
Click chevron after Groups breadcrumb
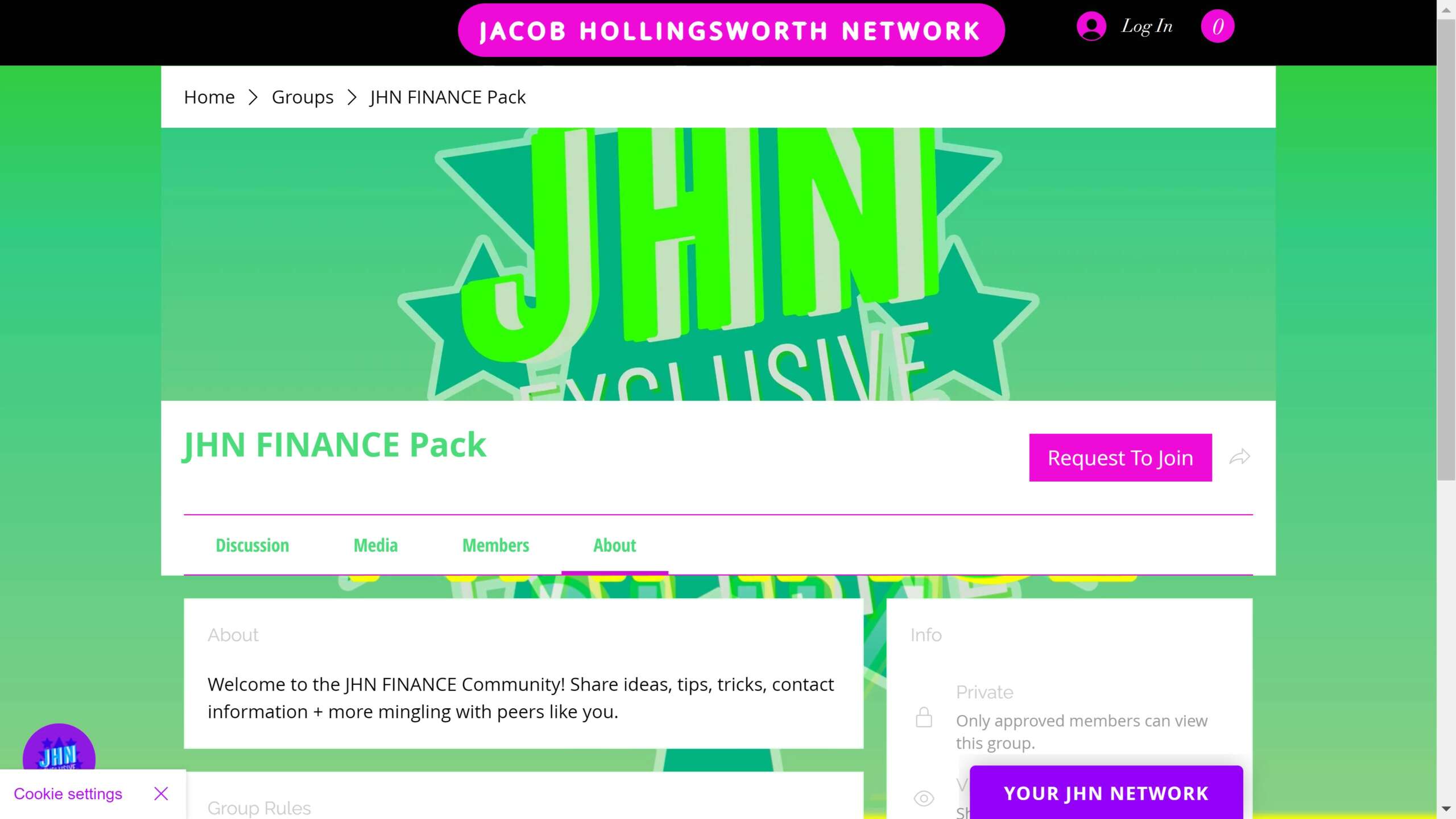point(351,97)
